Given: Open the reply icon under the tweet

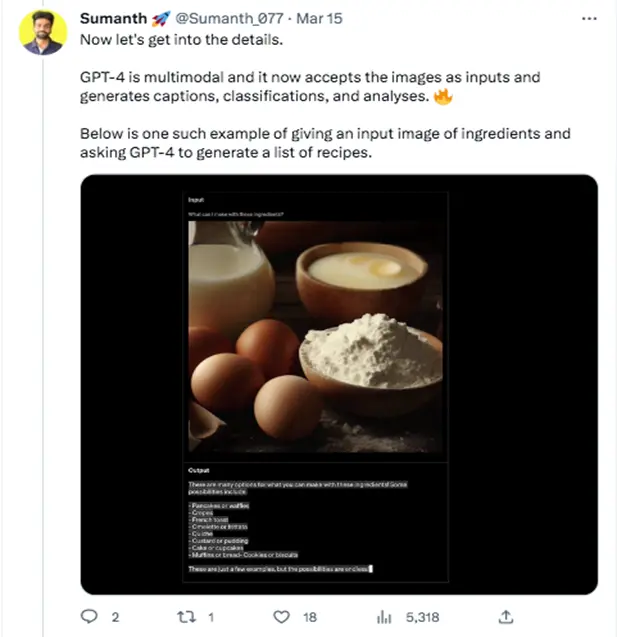Looking at the screenshot, I should [x=88, y=617].
